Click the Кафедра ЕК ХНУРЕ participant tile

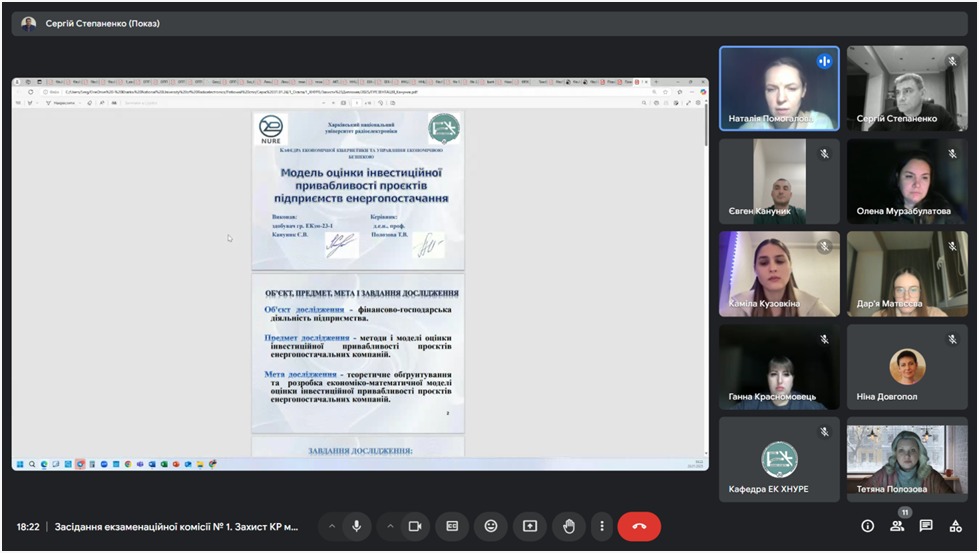pyautogui.click(x=779, y=458)
